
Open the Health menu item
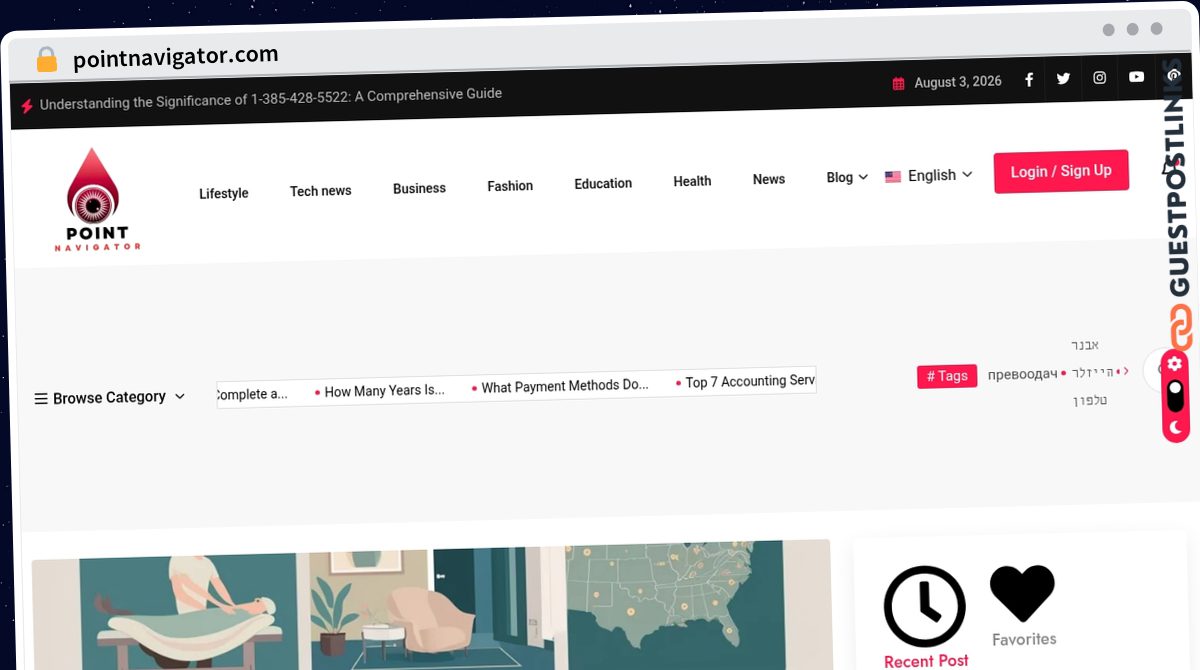pos(692,181)
